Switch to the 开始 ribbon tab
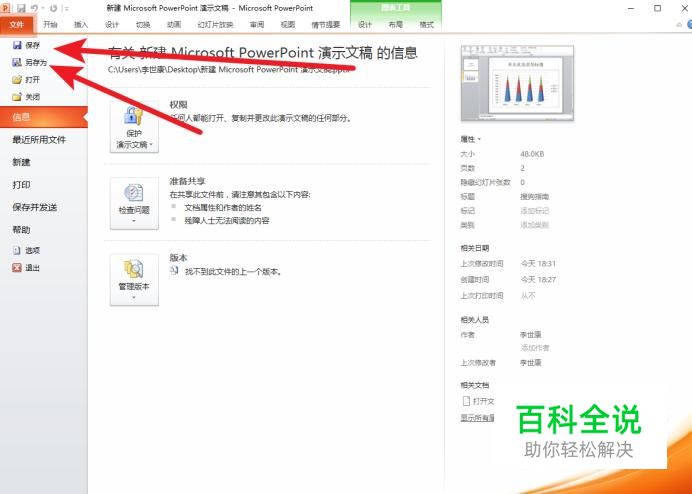 click(x=50, y=25)
